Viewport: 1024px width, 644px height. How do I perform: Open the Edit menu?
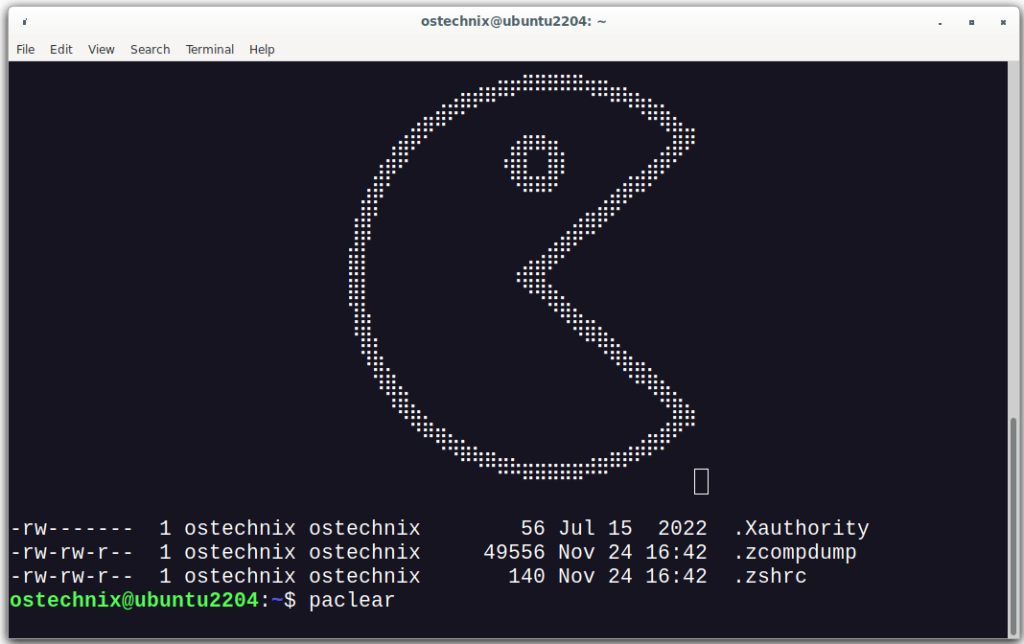(x=61, y=49)
